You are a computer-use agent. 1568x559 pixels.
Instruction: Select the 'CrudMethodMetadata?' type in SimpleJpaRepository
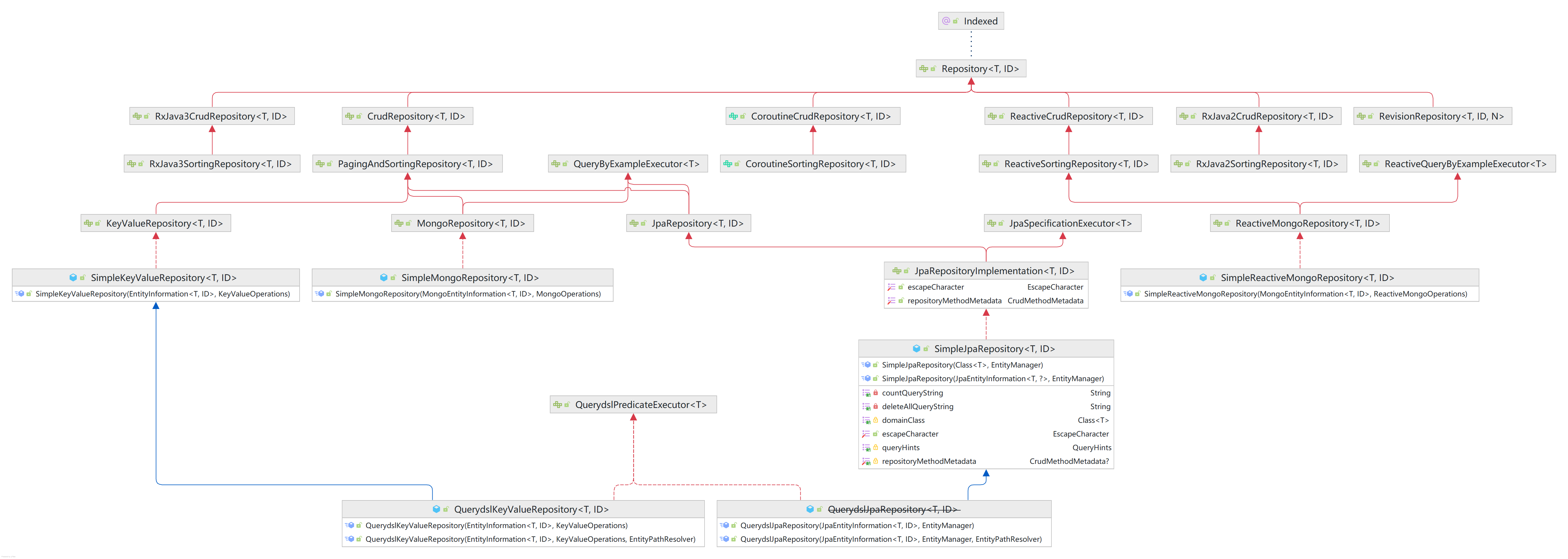pos(1069,461)
